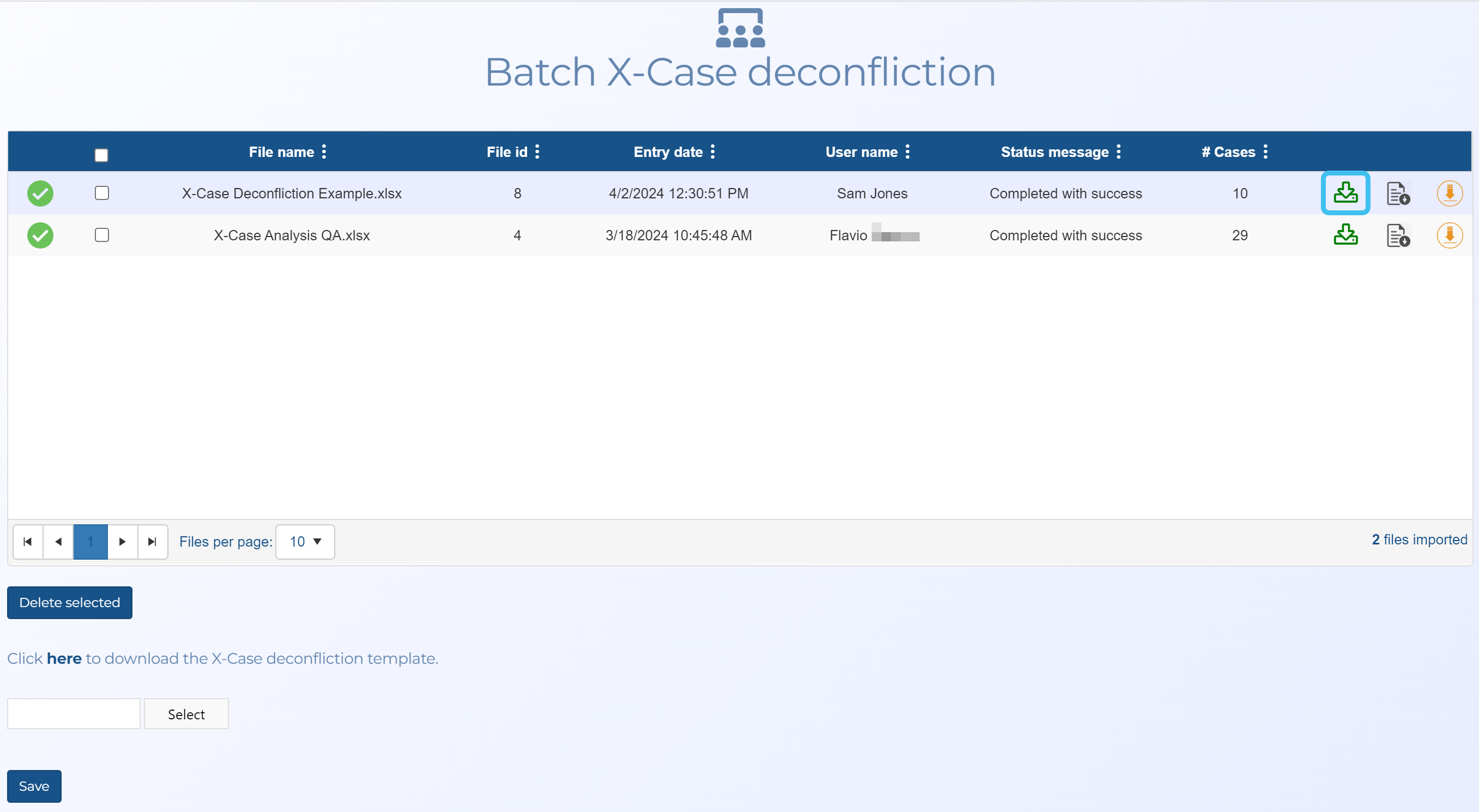Open Files per page dropdown
The image size is (1479, 812).
tap(305, 542)
